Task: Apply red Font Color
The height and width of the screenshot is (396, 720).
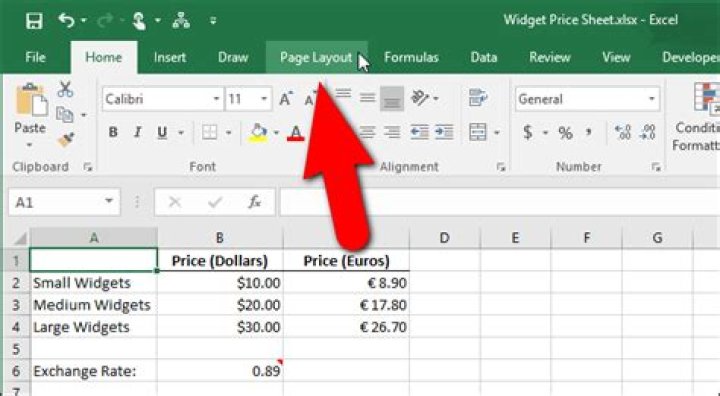Action: (x=296, y=133)
